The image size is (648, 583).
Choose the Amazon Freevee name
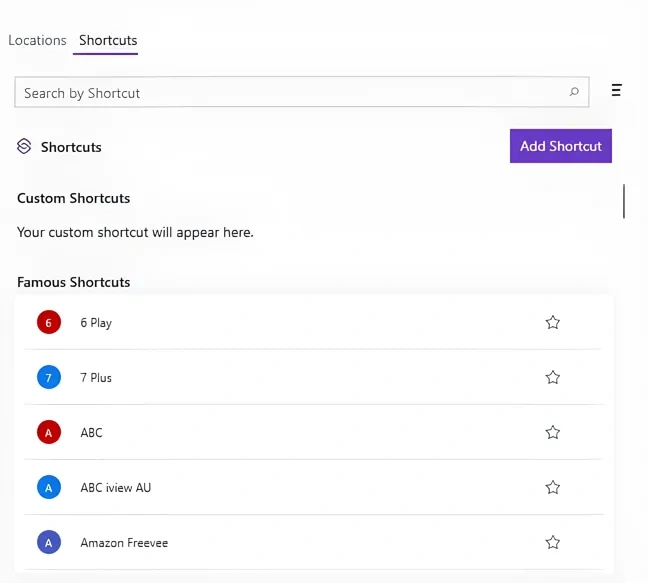click(x=124, y=543)
